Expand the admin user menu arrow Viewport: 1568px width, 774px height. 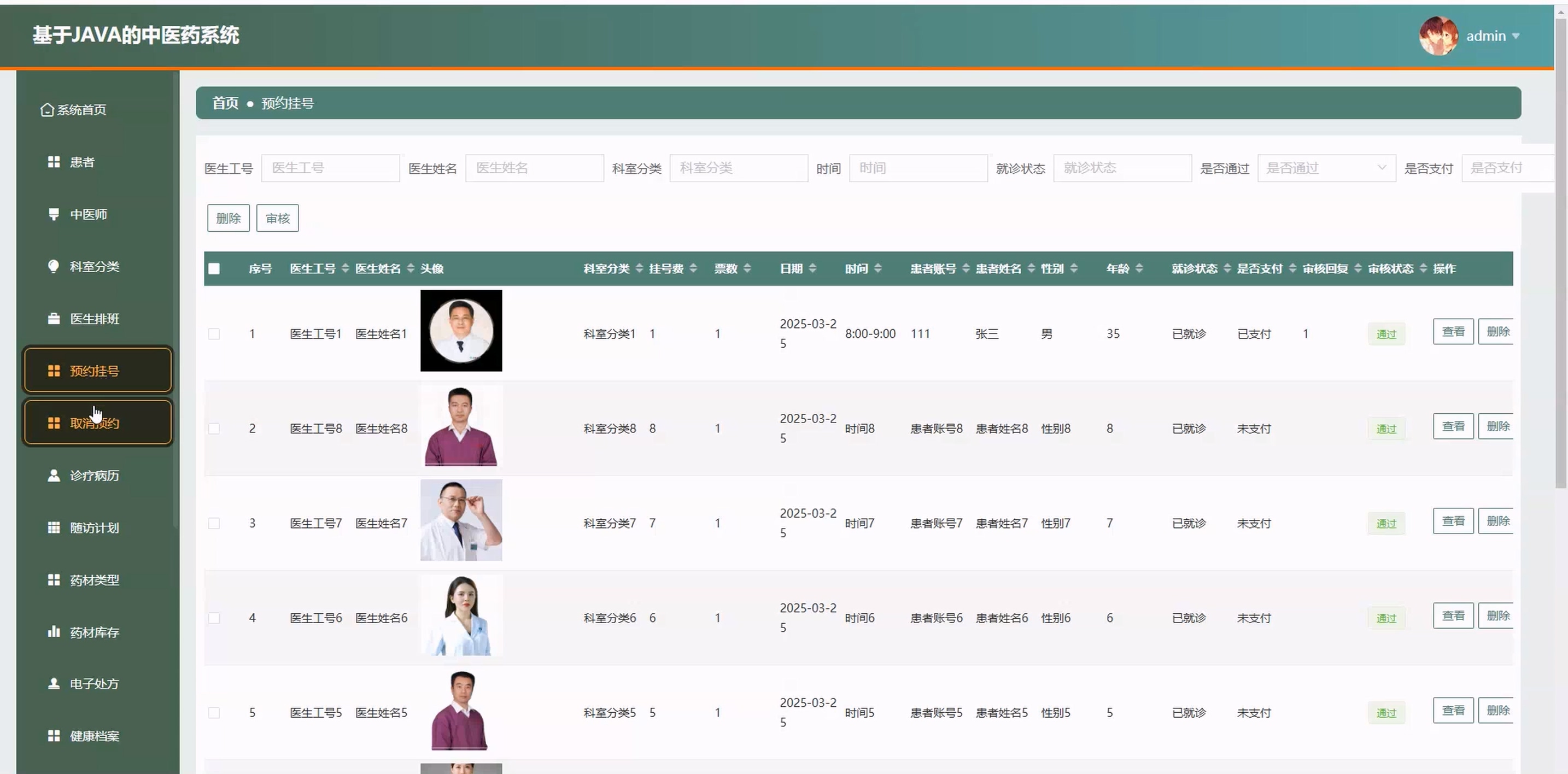[1516, 37]
